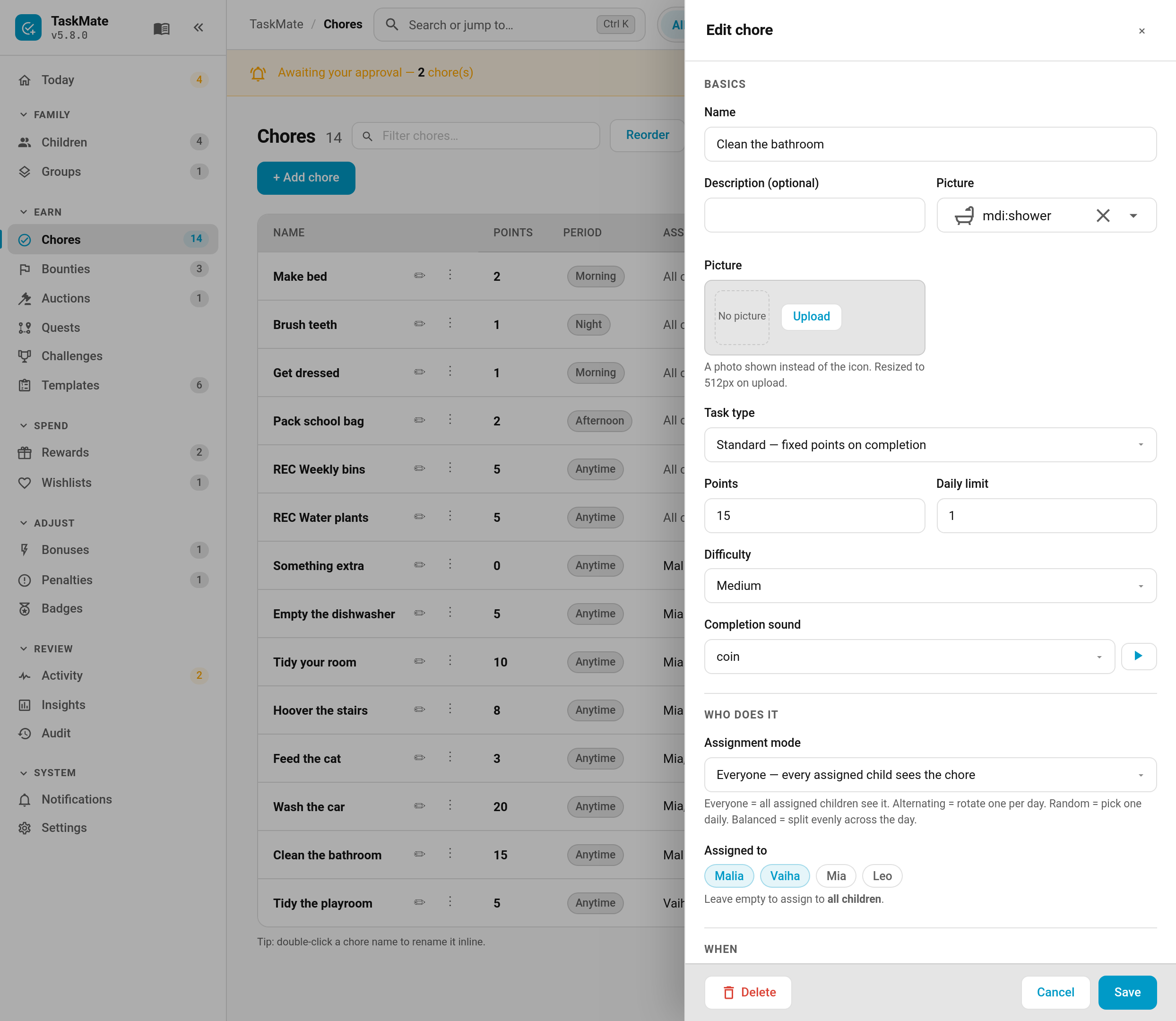Open Bounties in sidebar

[113, 269]
